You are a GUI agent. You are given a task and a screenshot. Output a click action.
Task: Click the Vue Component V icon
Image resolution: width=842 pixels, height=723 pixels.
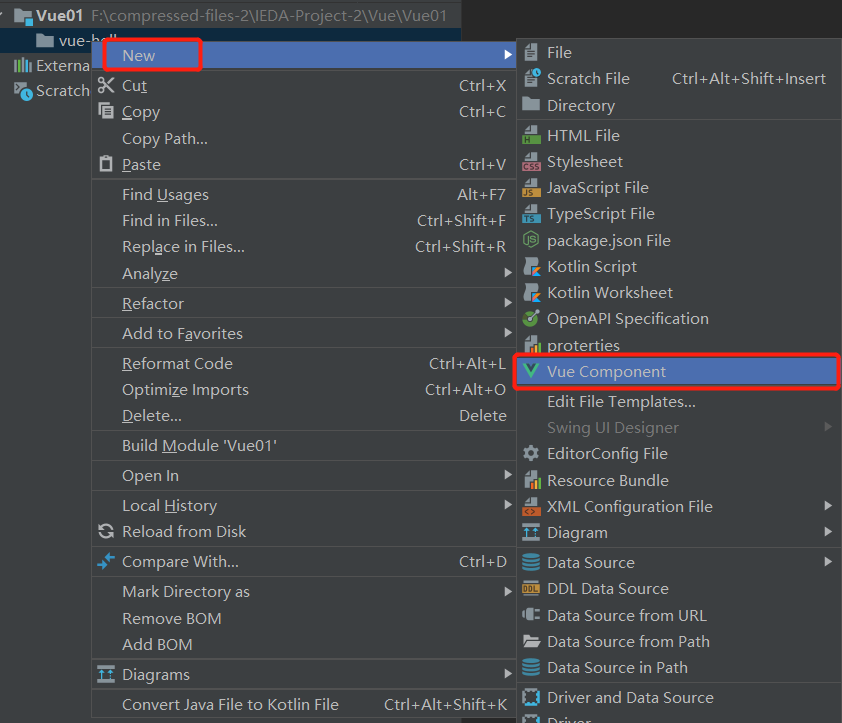click(x=531, y=371)
